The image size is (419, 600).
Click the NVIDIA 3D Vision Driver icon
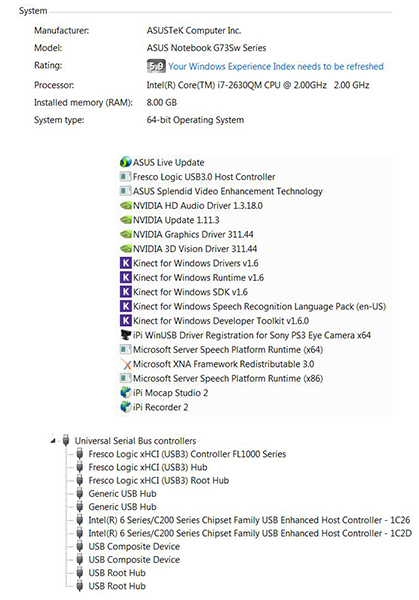click(126, 249)
